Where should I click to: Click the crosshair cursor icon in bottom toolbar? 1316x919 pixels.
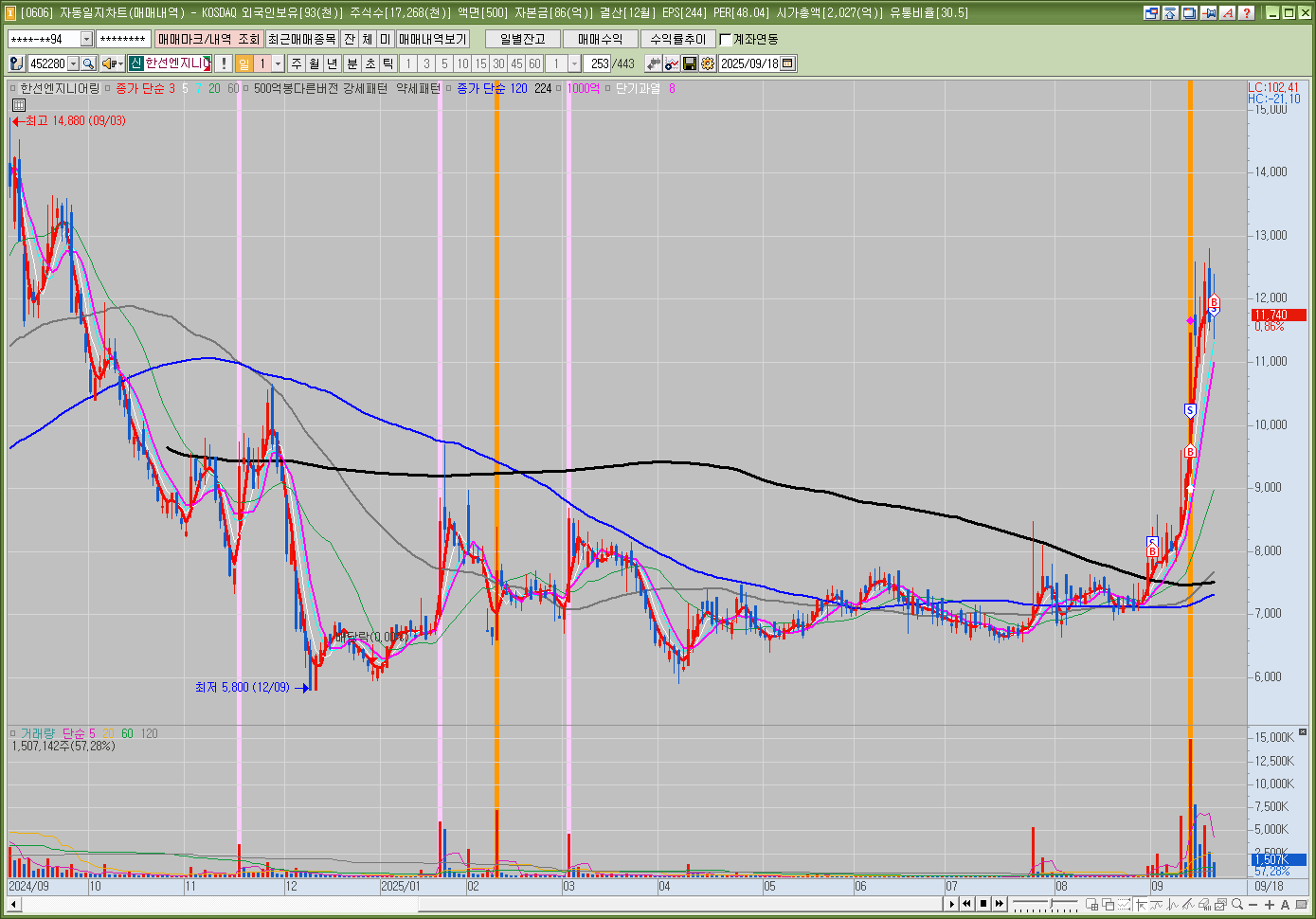[1141, 905]
